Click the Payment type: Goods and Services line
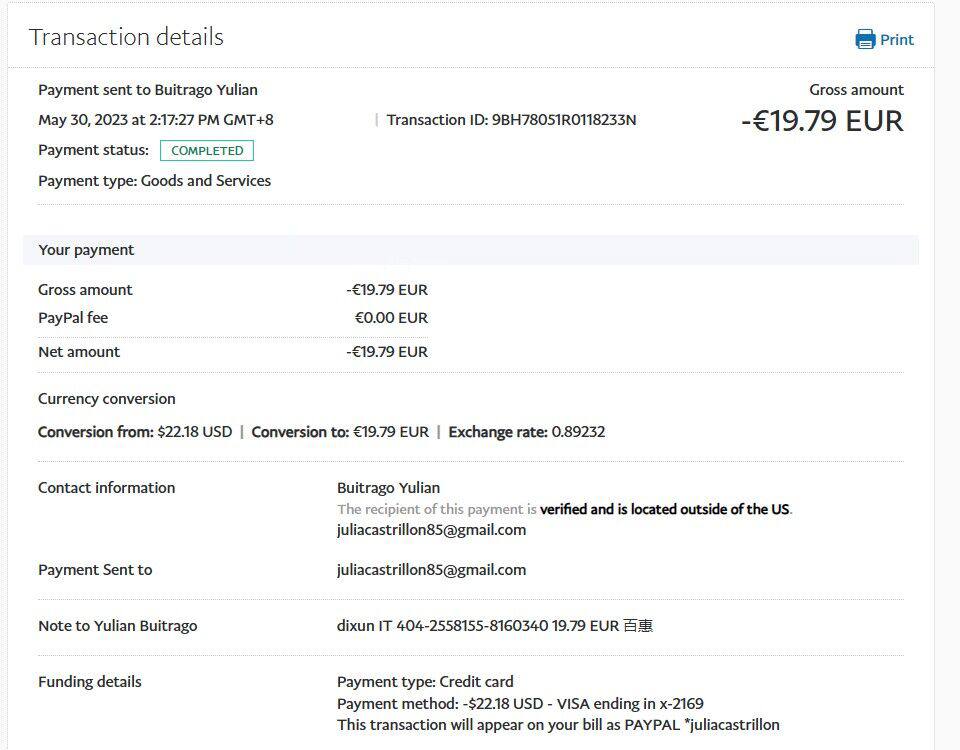 click(x=155, y=181)
